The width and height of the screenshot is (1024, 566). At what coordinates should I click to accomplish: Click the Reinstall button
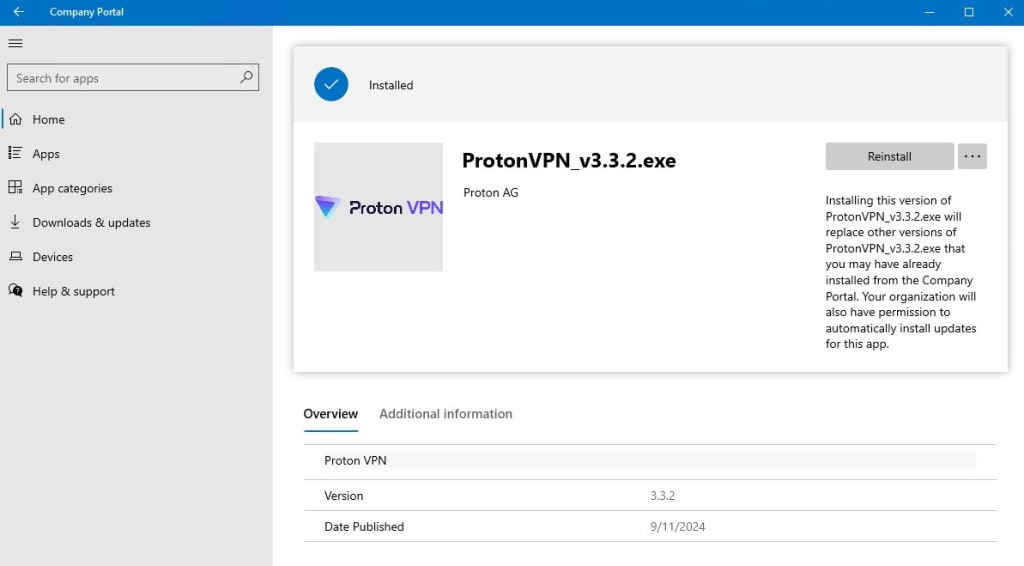889,157
